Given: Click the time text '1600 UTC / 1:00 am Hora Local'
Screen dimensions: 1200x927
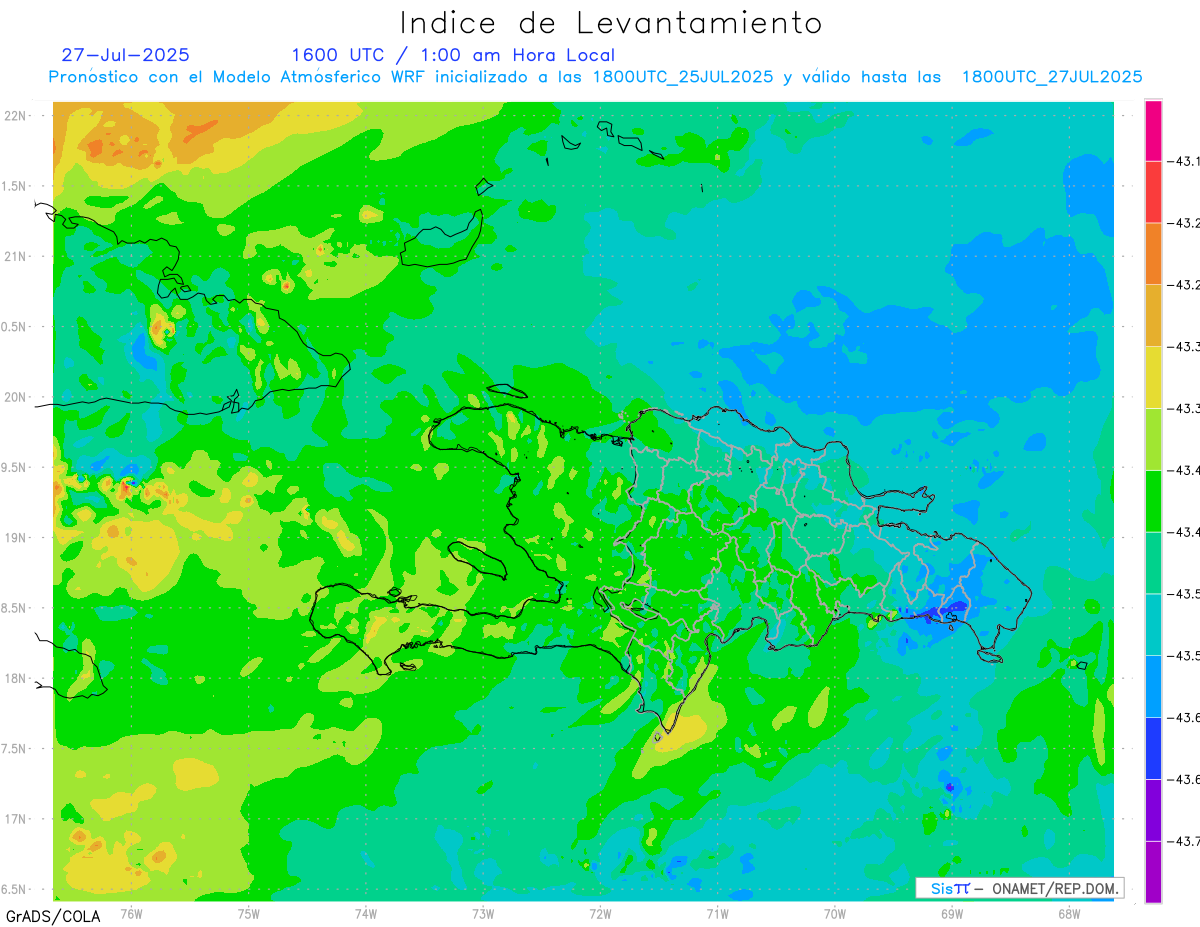Looking at the screenshot, I should click(x=453, y=55).
